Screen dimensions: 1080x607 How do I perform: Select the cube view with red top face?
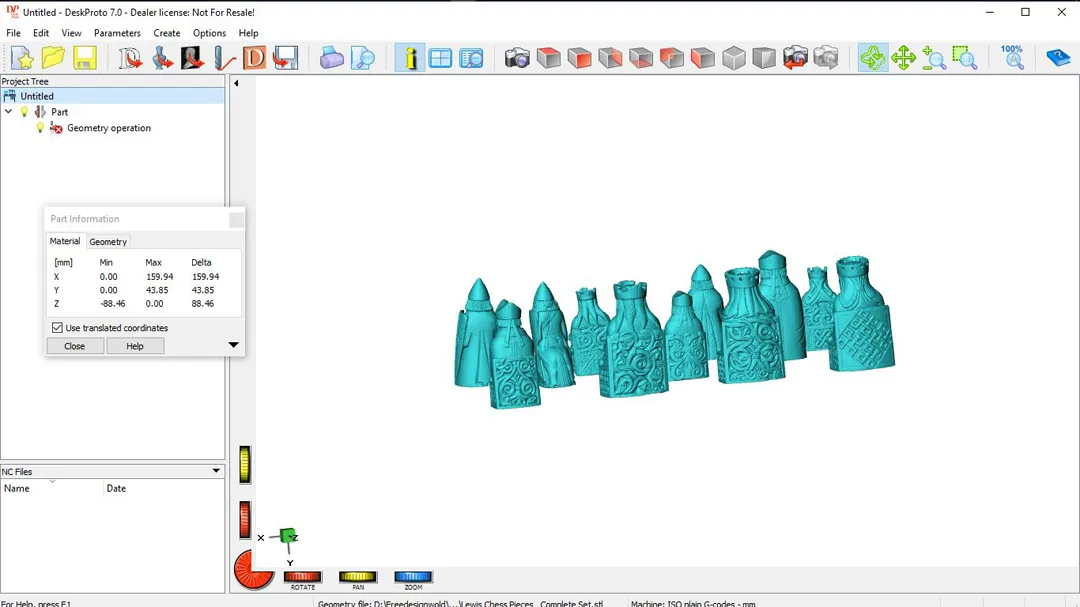548,58
